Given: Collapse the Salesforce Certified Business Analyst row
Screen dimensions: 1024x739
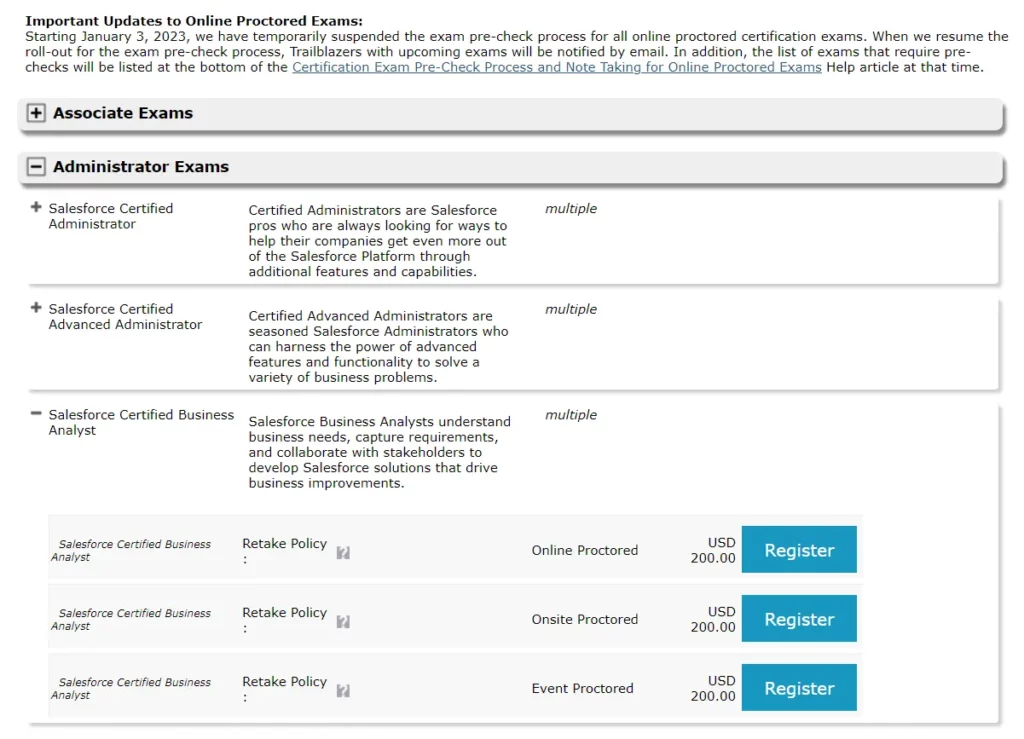Looking at the screenshot, I should (36, 413).
